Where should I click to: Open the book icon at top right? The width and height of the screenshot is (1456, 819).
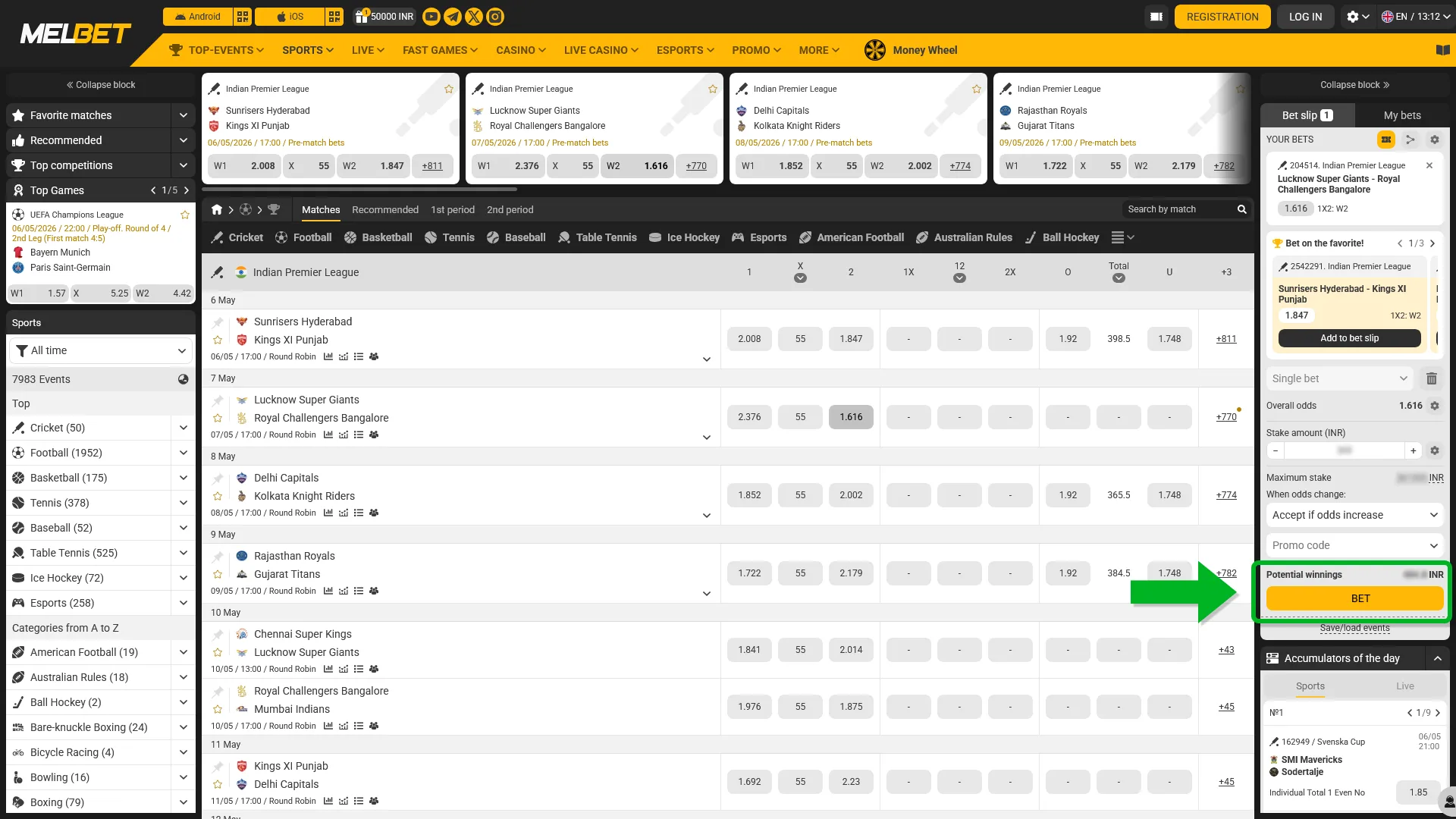[x=1443, y=50]
